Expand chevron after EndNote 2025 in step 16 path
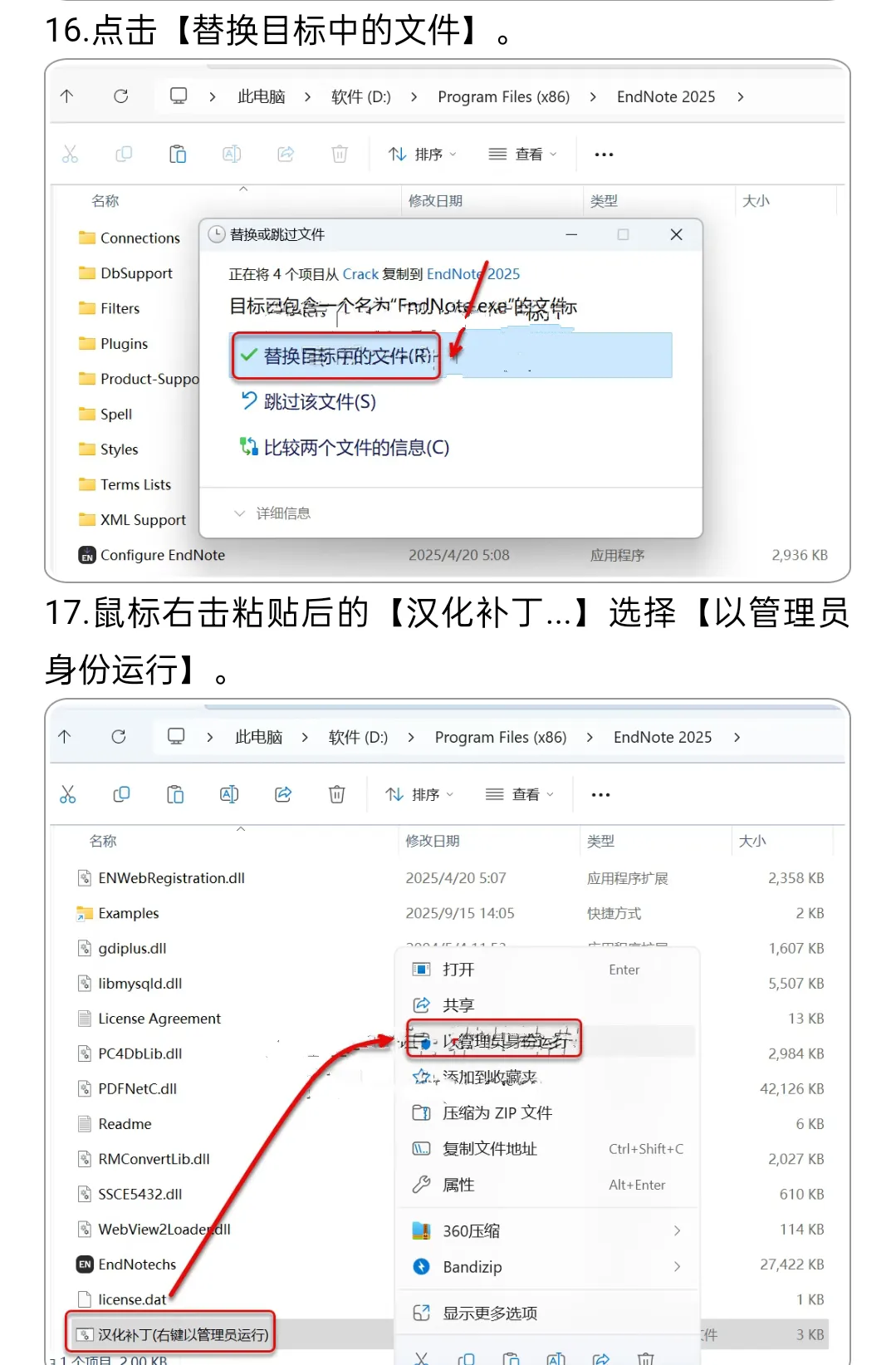The image size is (896, 1365). click(x=741, y=97)
